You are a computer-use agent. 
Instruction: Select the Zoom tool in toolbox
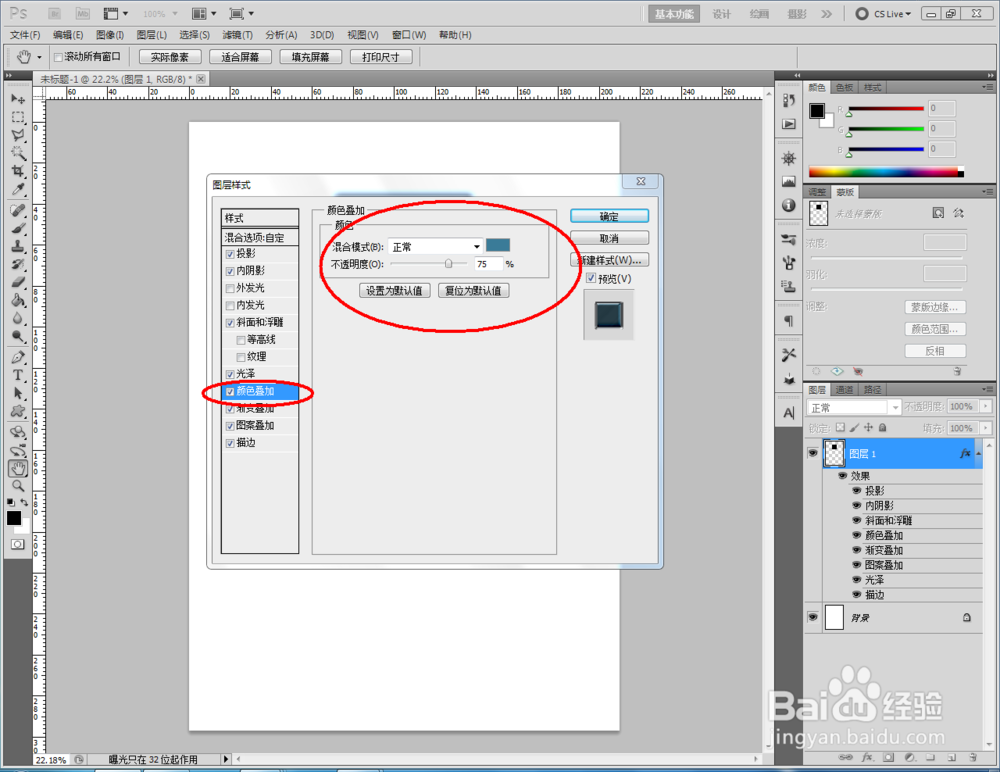coord(18,487)
